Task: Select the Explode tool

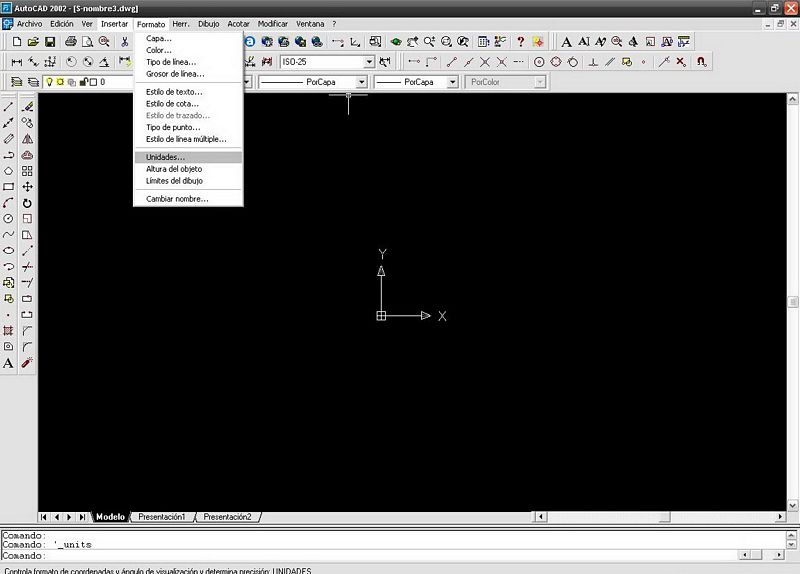Action: coord(28,363)
